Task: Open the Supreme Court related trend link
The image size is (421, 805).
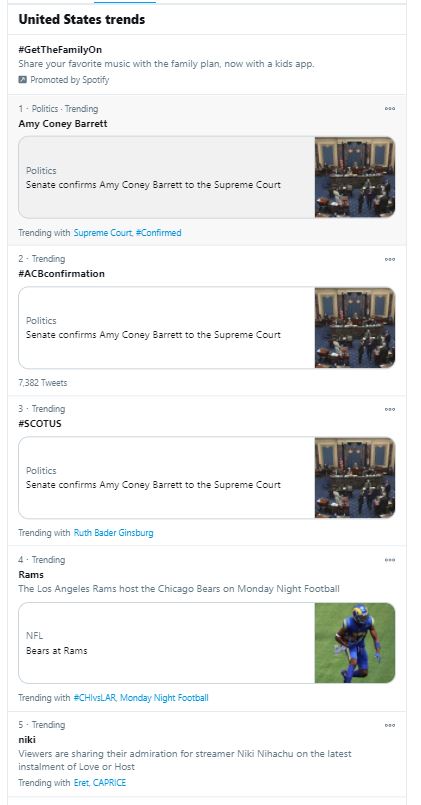Action: (x=103, y=233)
